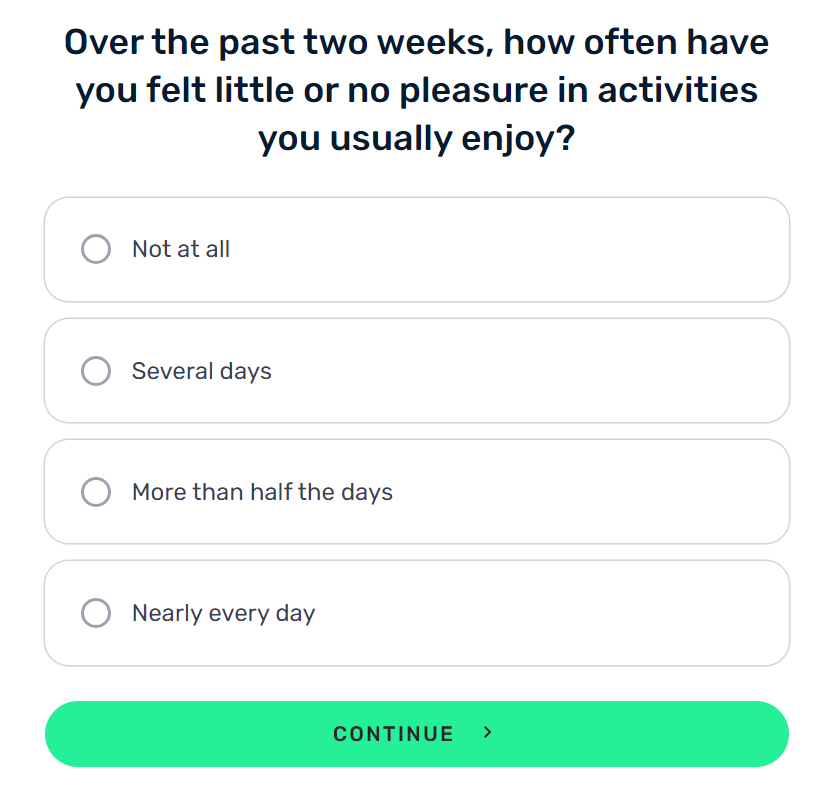Click the "Several days" answer label text
The width and height of the screenshot is (817, 809).
click(202, 371)
